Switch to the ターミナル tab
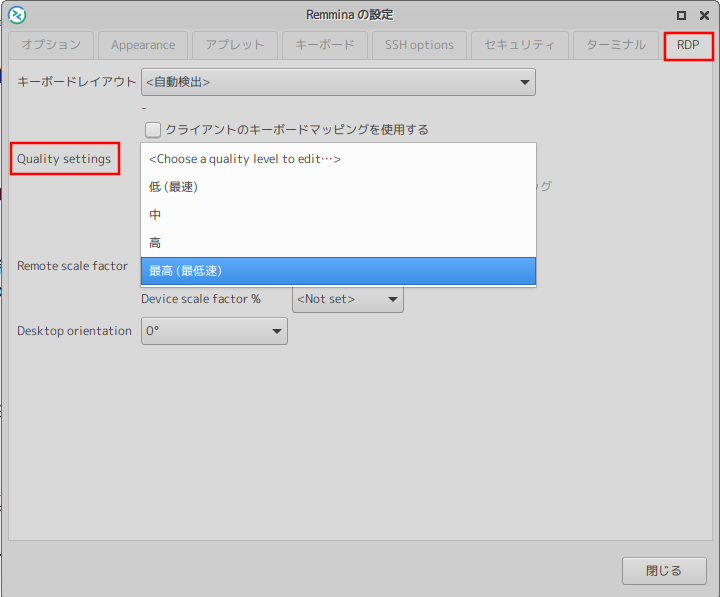The width and height of the screenshot is (720, 597). (x=616, y=45)
